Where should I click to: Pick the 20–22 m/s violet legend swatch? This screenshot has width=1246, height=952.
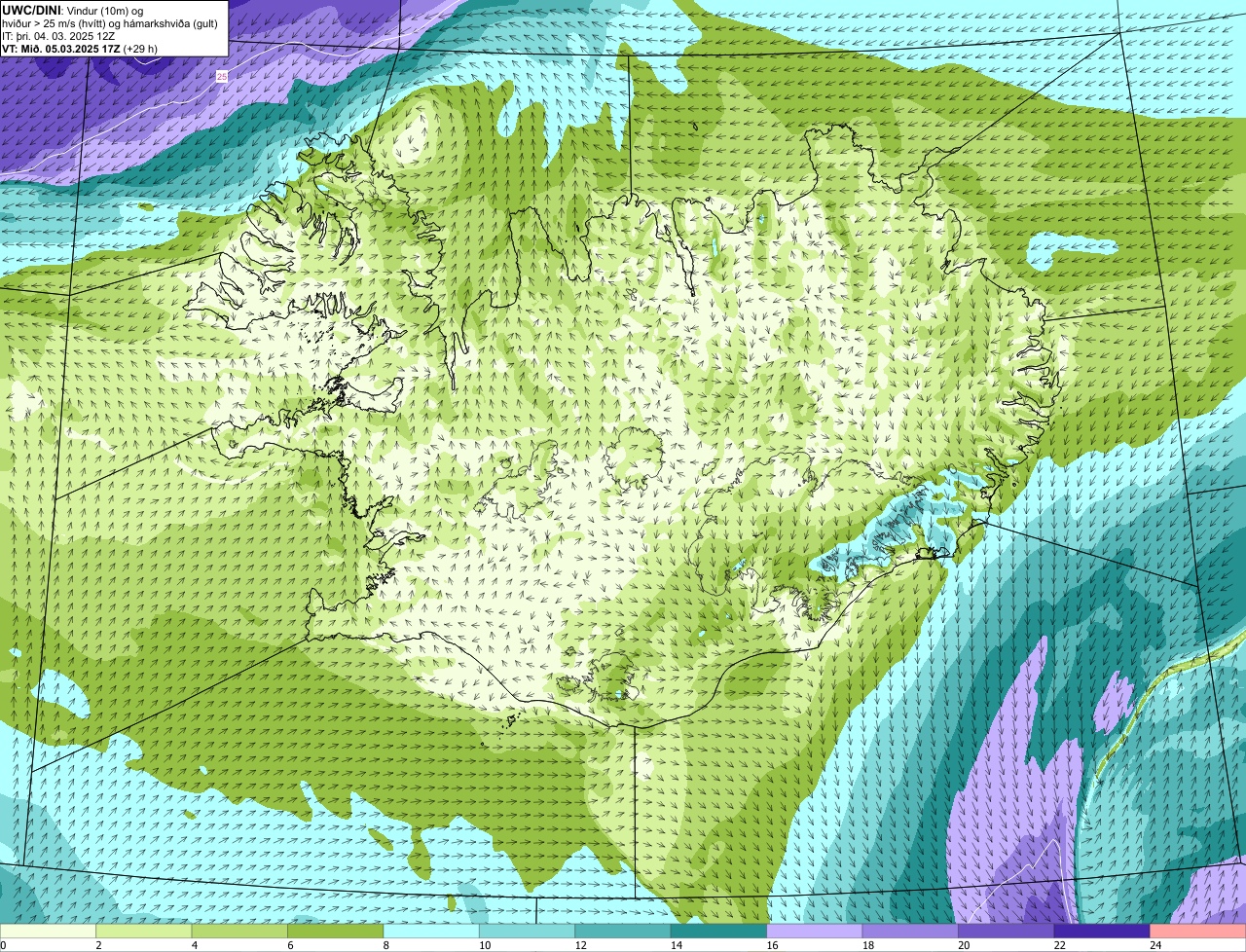(1007, 932)
